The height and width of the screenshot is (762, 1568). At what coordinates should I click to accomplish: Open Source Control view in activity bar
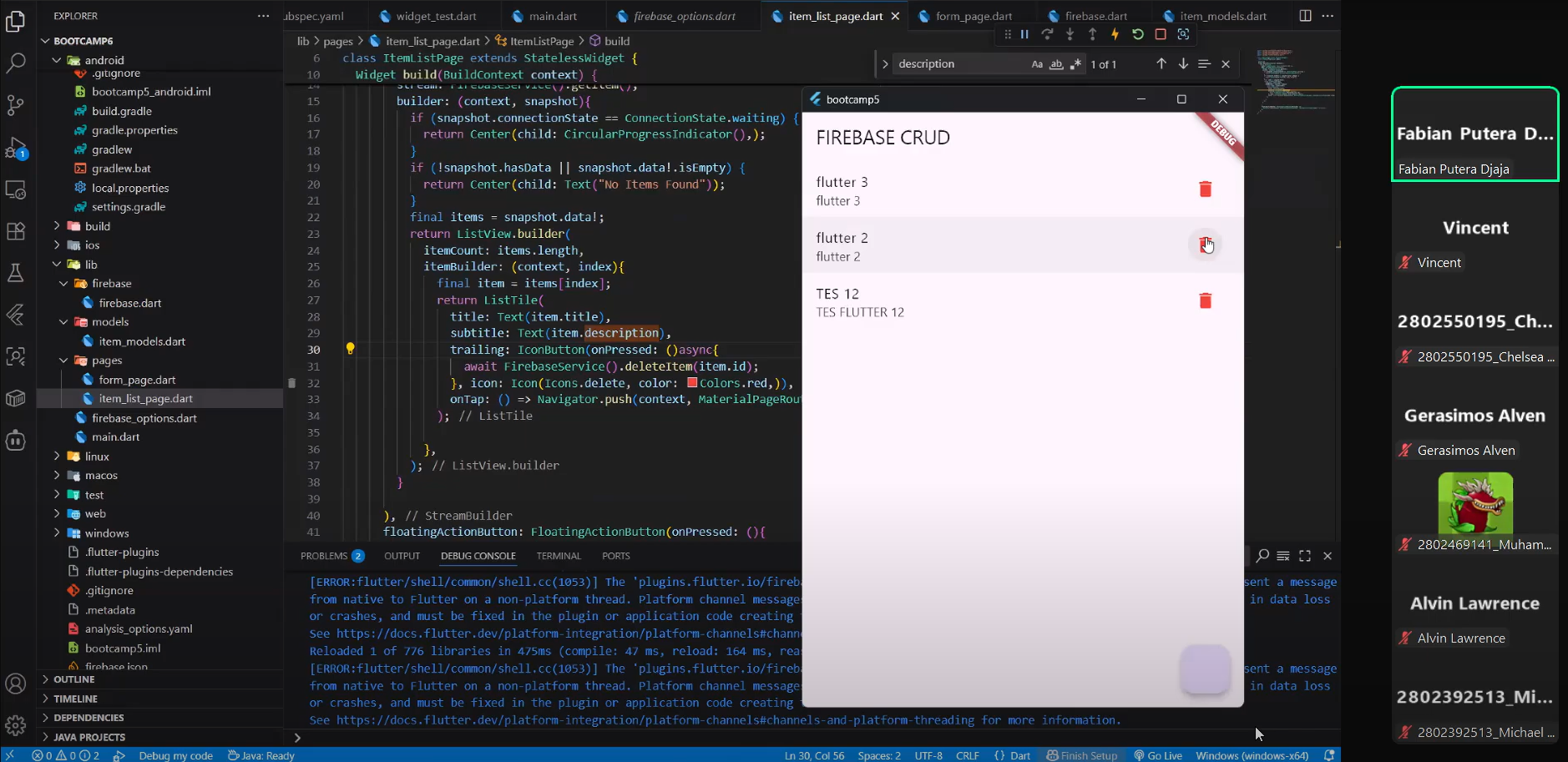16,105
